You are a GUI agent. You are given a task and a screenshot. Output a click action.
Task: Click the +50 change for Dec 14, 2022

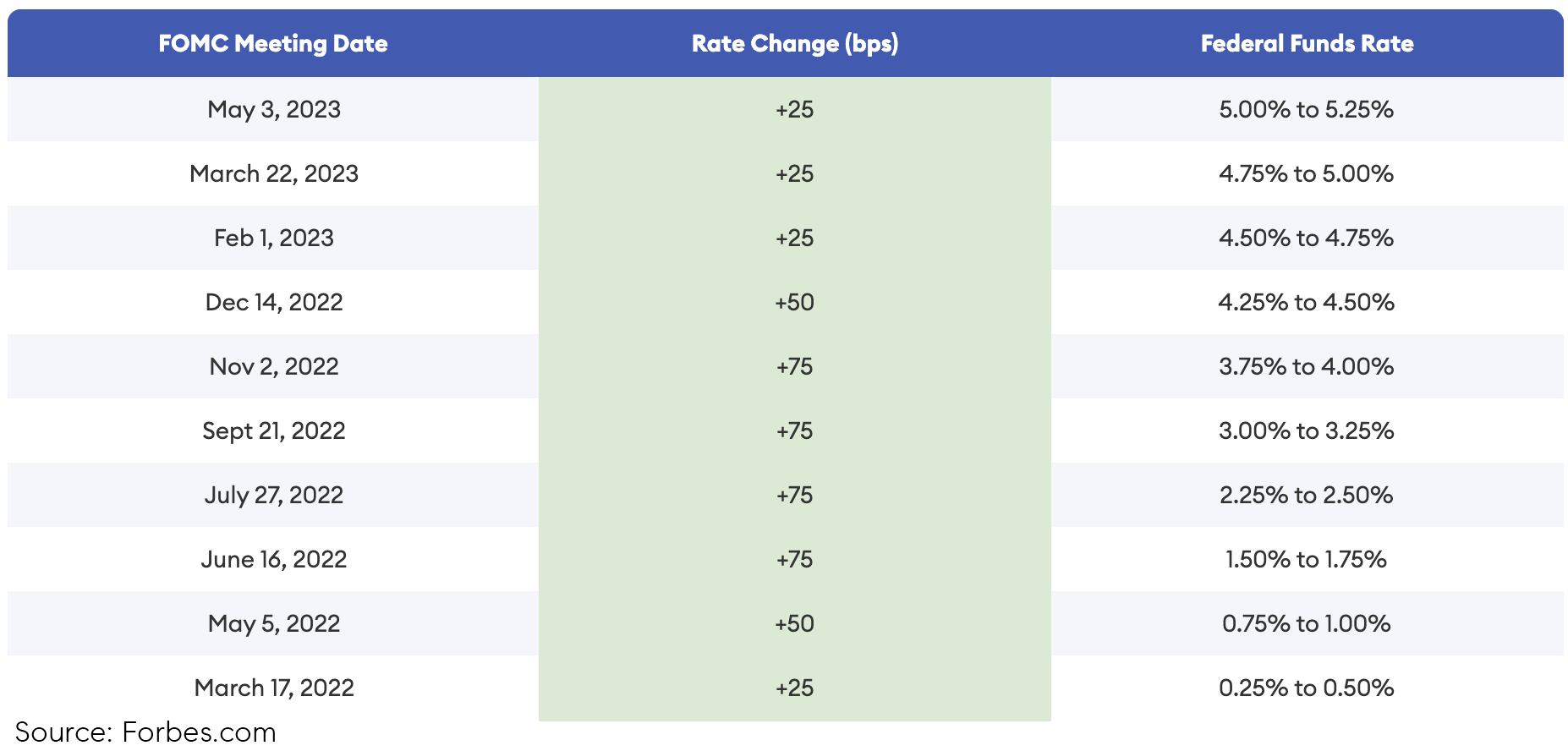(794, 303)
